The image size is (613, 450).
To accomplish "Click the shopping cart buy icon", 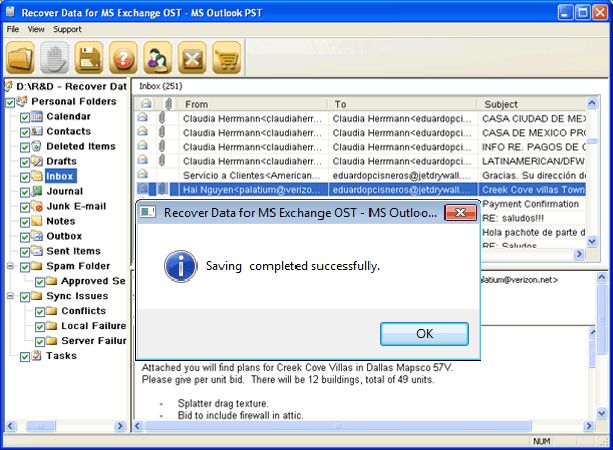I will coord(226,58).
